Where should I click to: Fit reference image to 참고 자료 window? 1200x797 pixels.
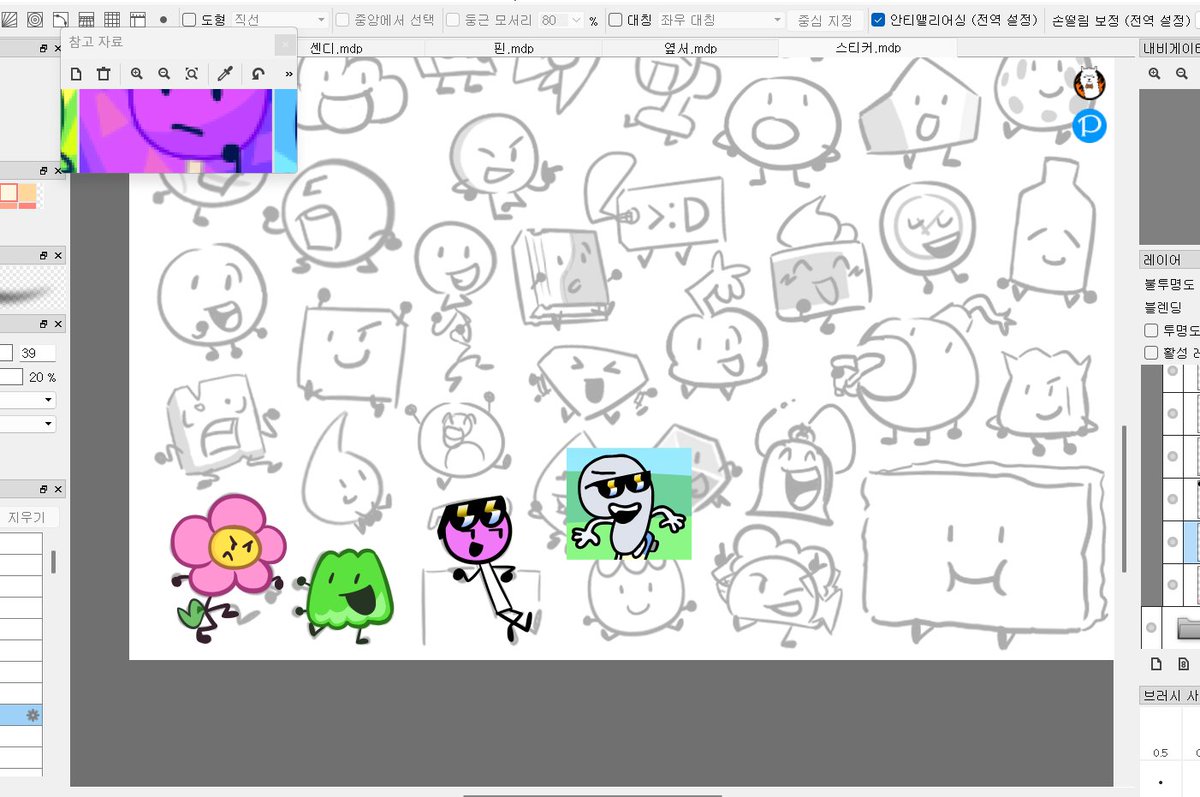point(192,73)
